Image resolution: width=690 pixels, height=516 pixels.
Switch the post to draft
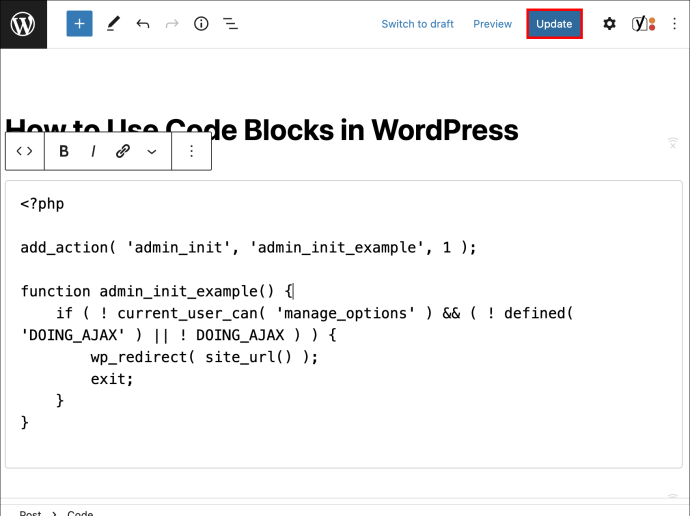(x=417, y=24)
